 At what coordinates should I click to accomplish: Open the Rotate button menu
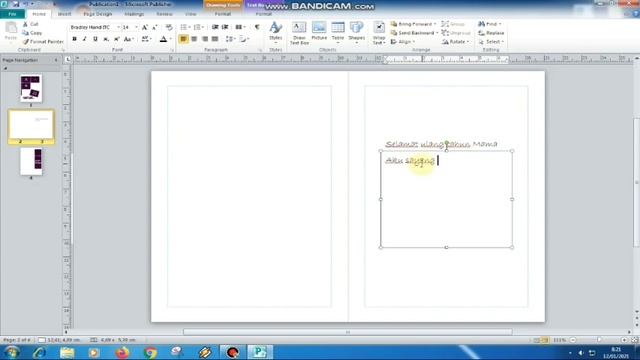pos(455,42)
